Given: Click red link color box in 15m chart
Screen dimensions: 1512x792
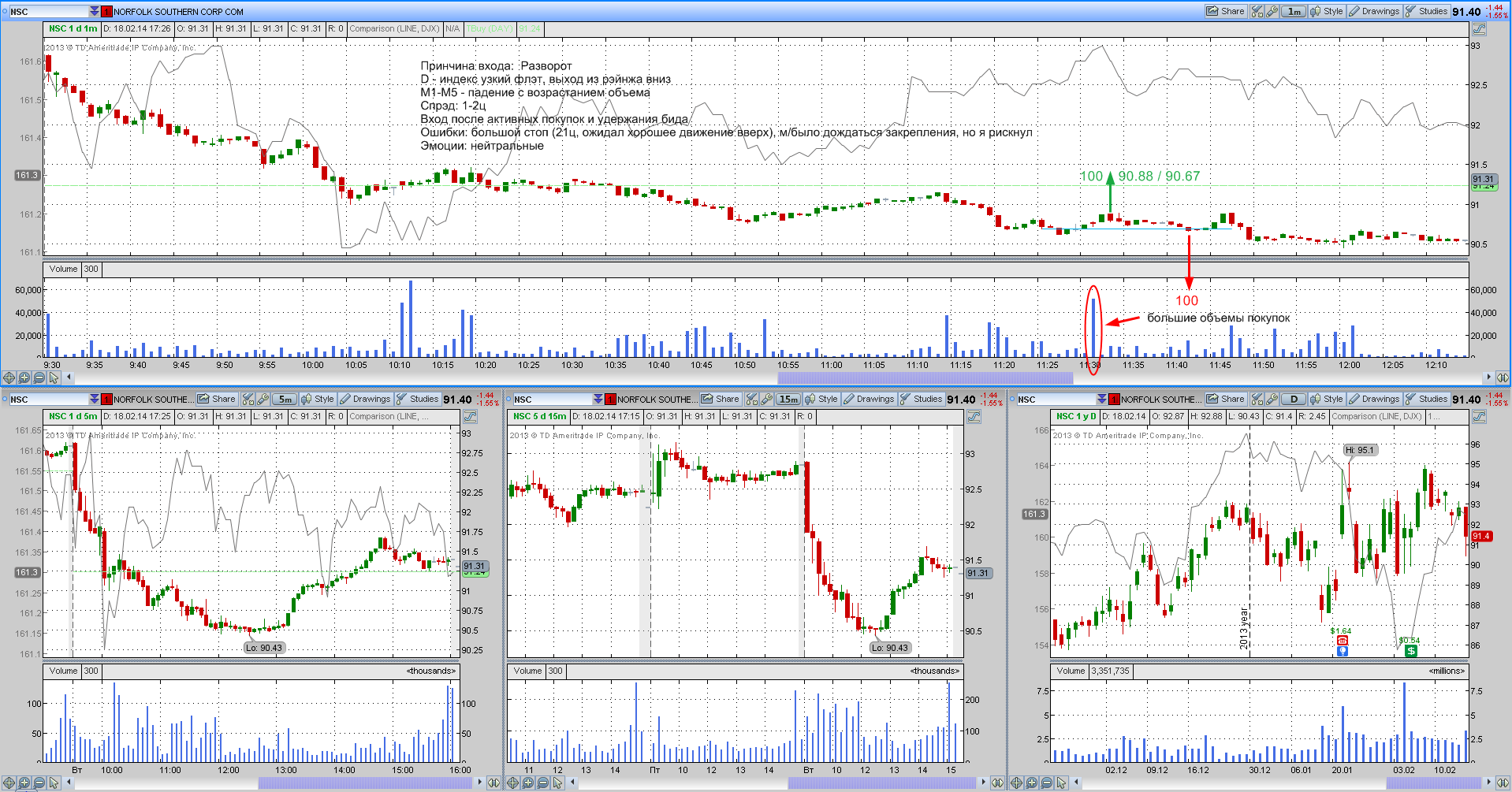Looking at the screenshot, I should coord(610,399).
